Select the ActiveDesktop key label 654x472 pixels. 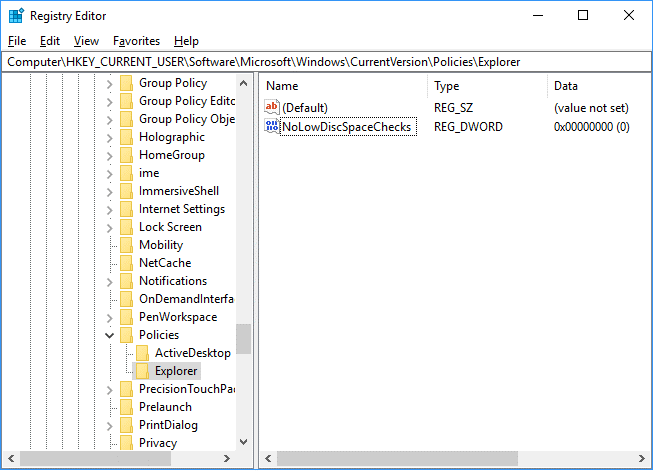point(193,353)
